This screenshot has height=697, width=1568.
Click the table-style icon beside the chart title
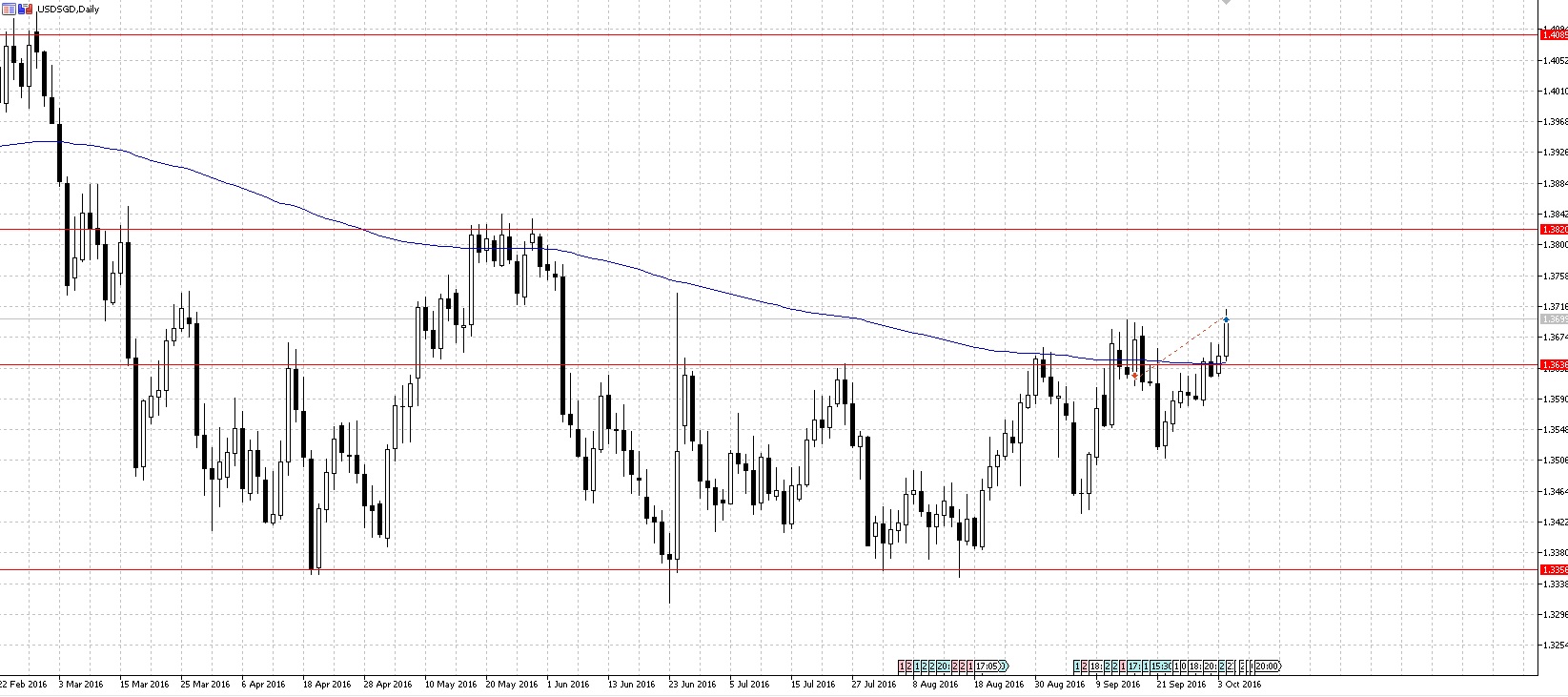coord(9,10)
